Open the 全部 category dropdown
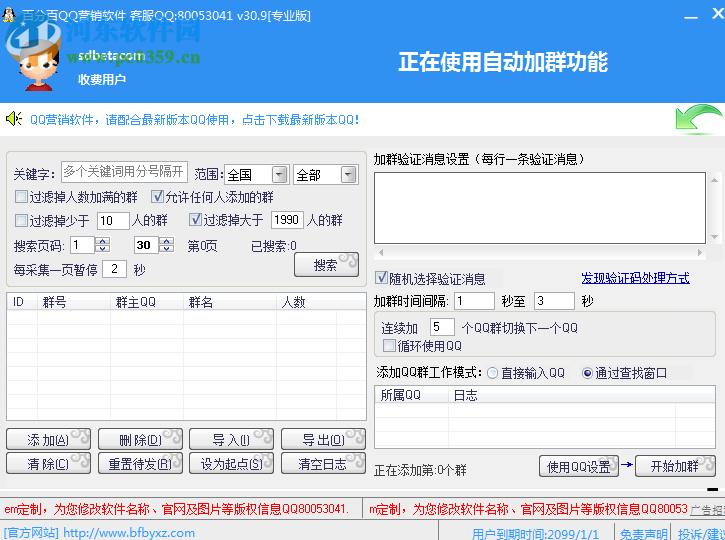This screenshot has width=725, height=540. click(x=348, y=175)
